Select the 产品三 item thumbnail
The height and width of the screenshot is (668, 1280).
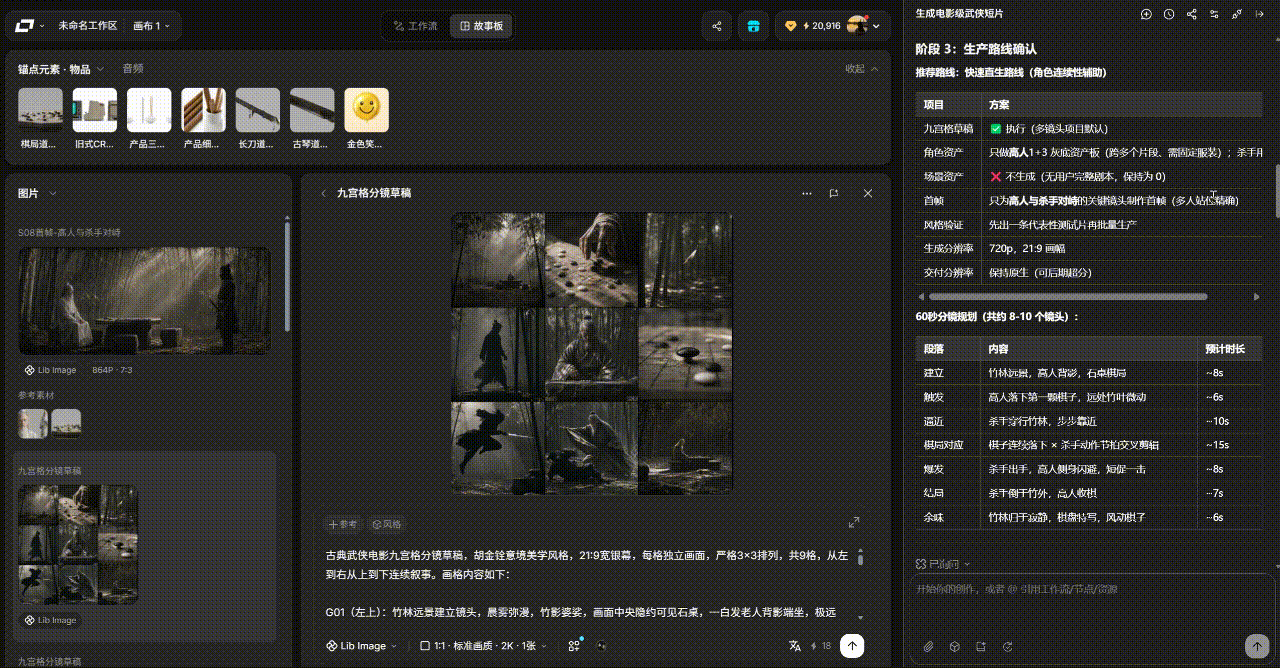149,110
